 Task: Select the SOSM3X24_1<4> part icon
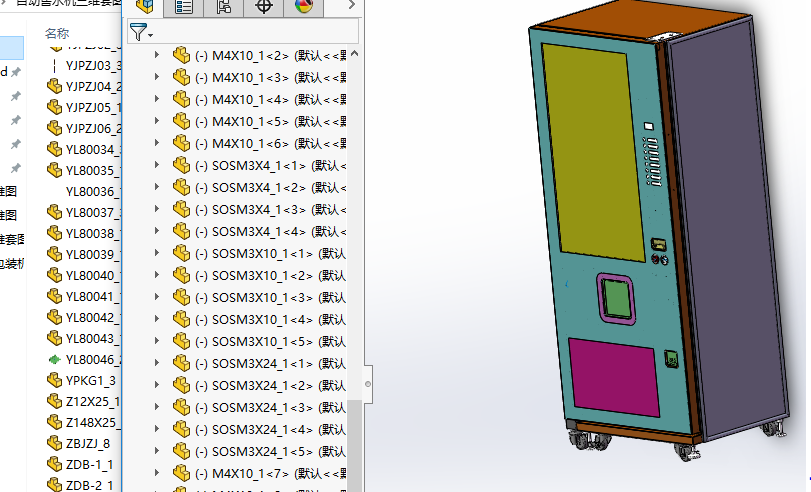pos(182,429)
